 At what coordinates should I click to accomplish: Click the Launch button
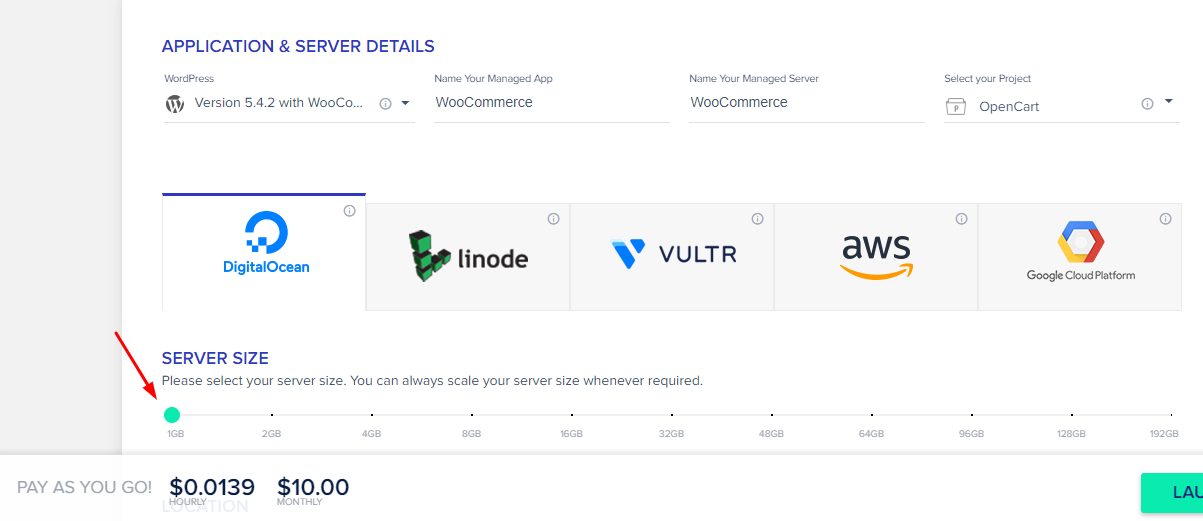coord(1175,492)
